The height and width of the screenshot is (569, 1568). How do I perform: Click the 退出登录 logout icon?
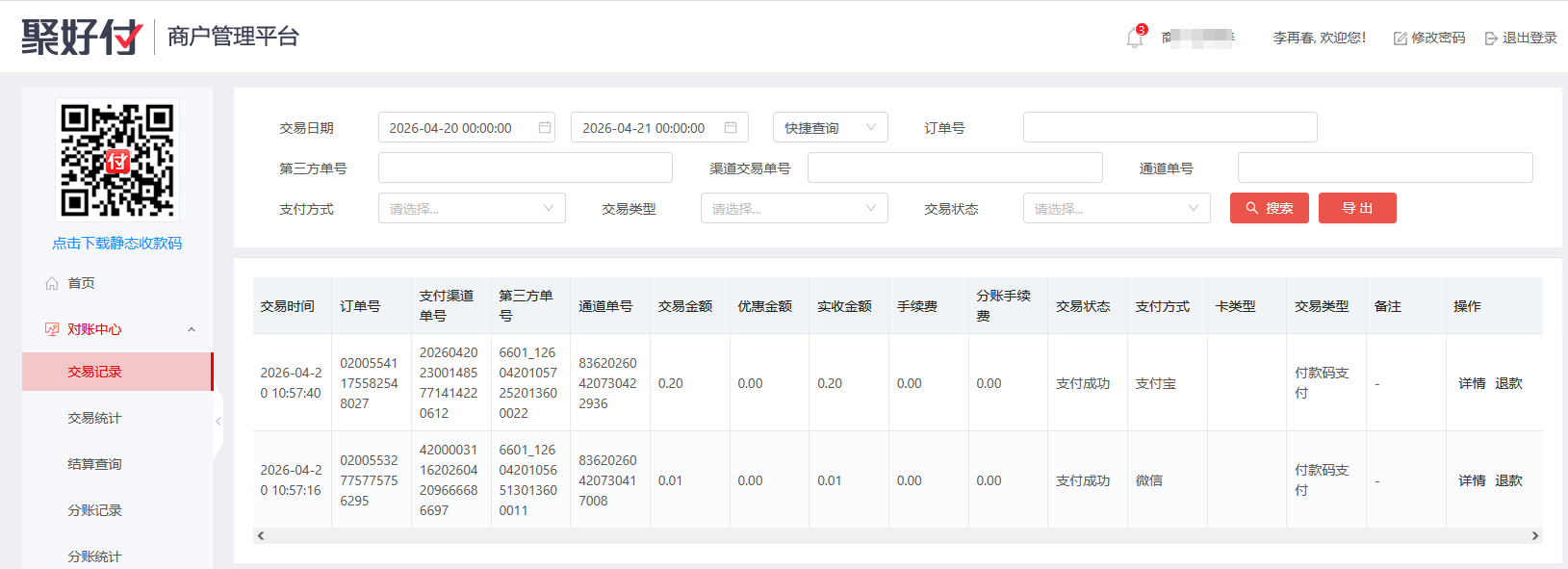[1492, 39]
